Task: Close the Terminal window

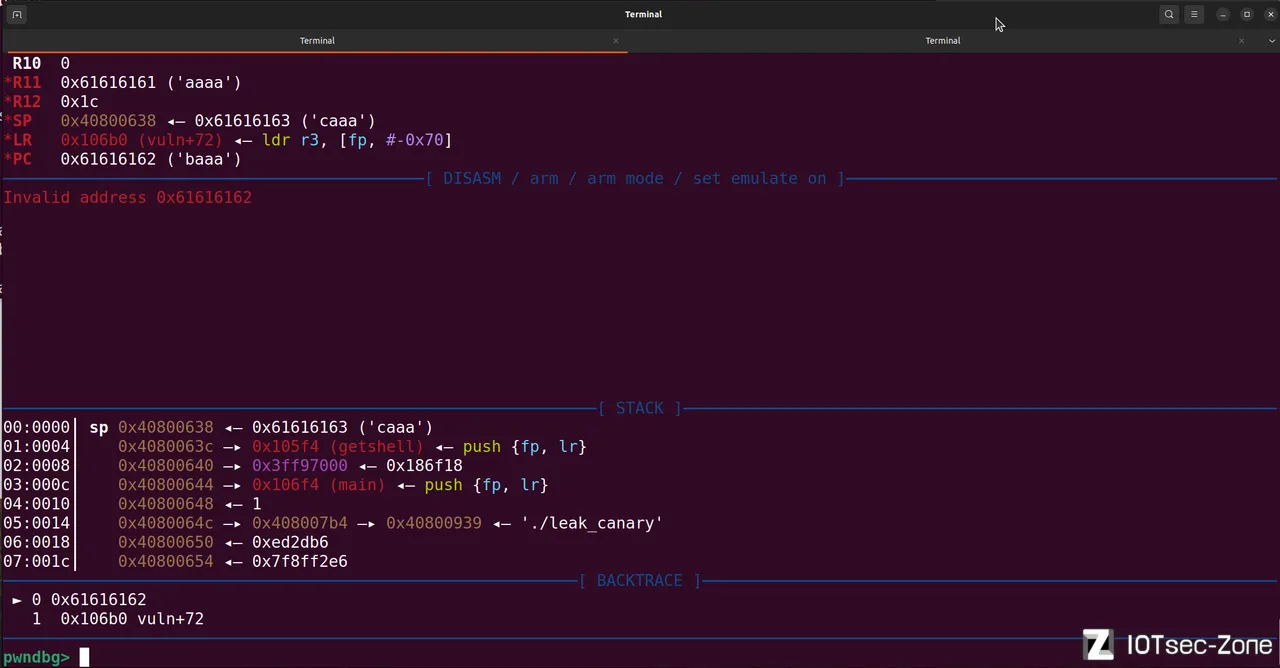Action: tap(1271, 14)
